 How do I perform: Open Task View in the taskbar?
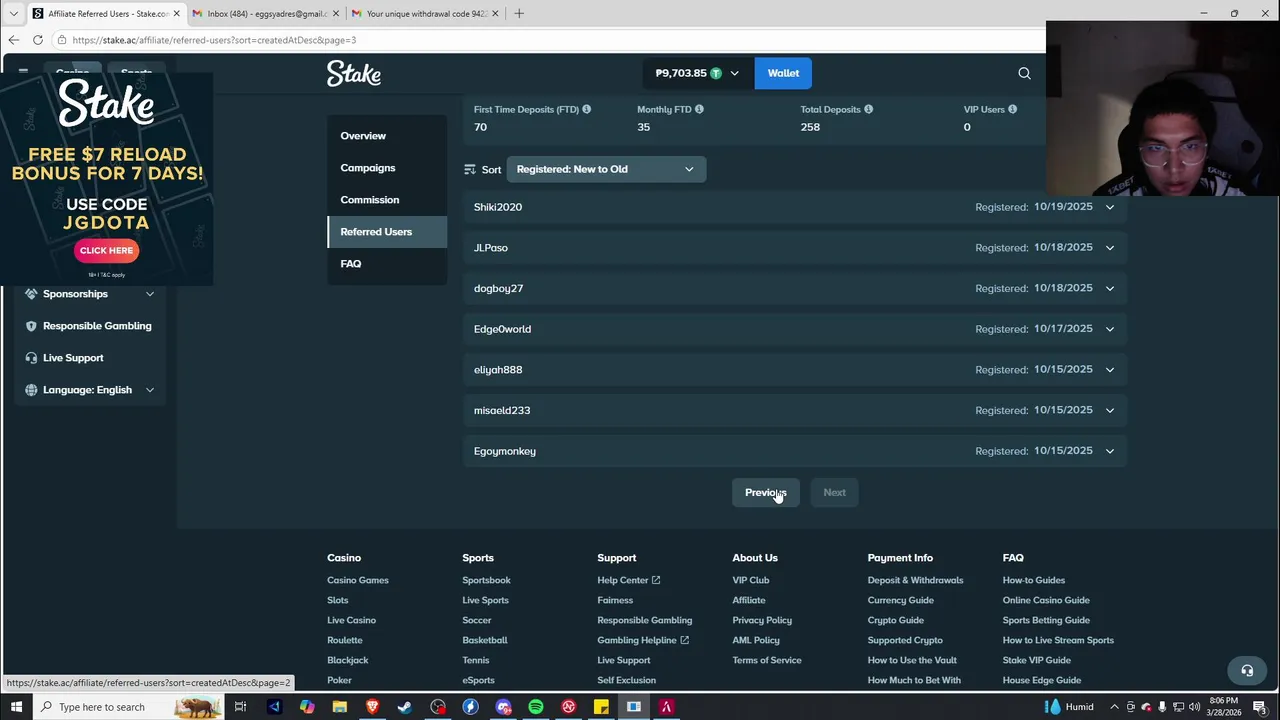coord(240,707)
